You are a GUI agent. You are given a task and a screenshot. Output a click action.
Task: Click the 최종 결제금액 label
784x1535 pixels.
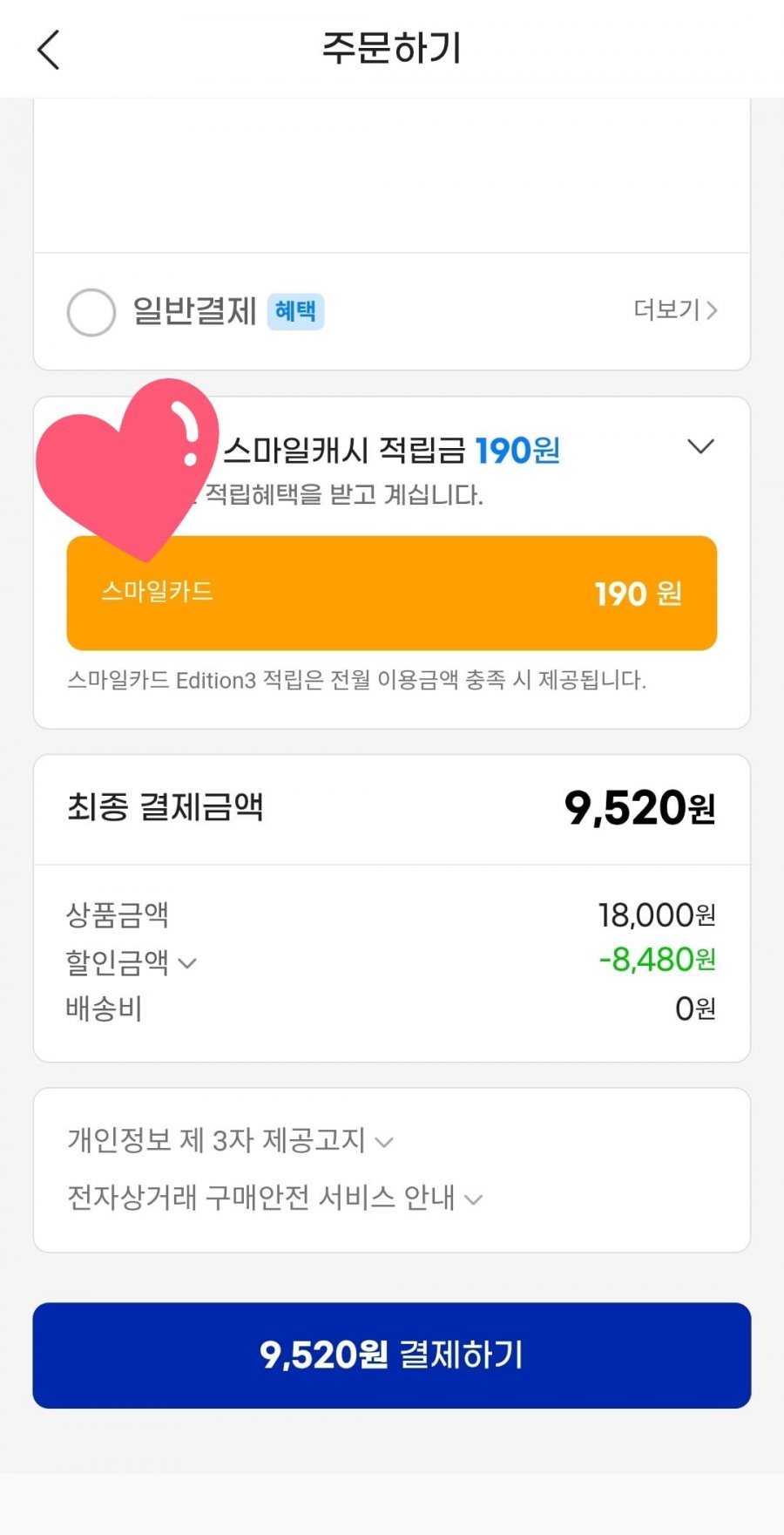tap(165, 806)
